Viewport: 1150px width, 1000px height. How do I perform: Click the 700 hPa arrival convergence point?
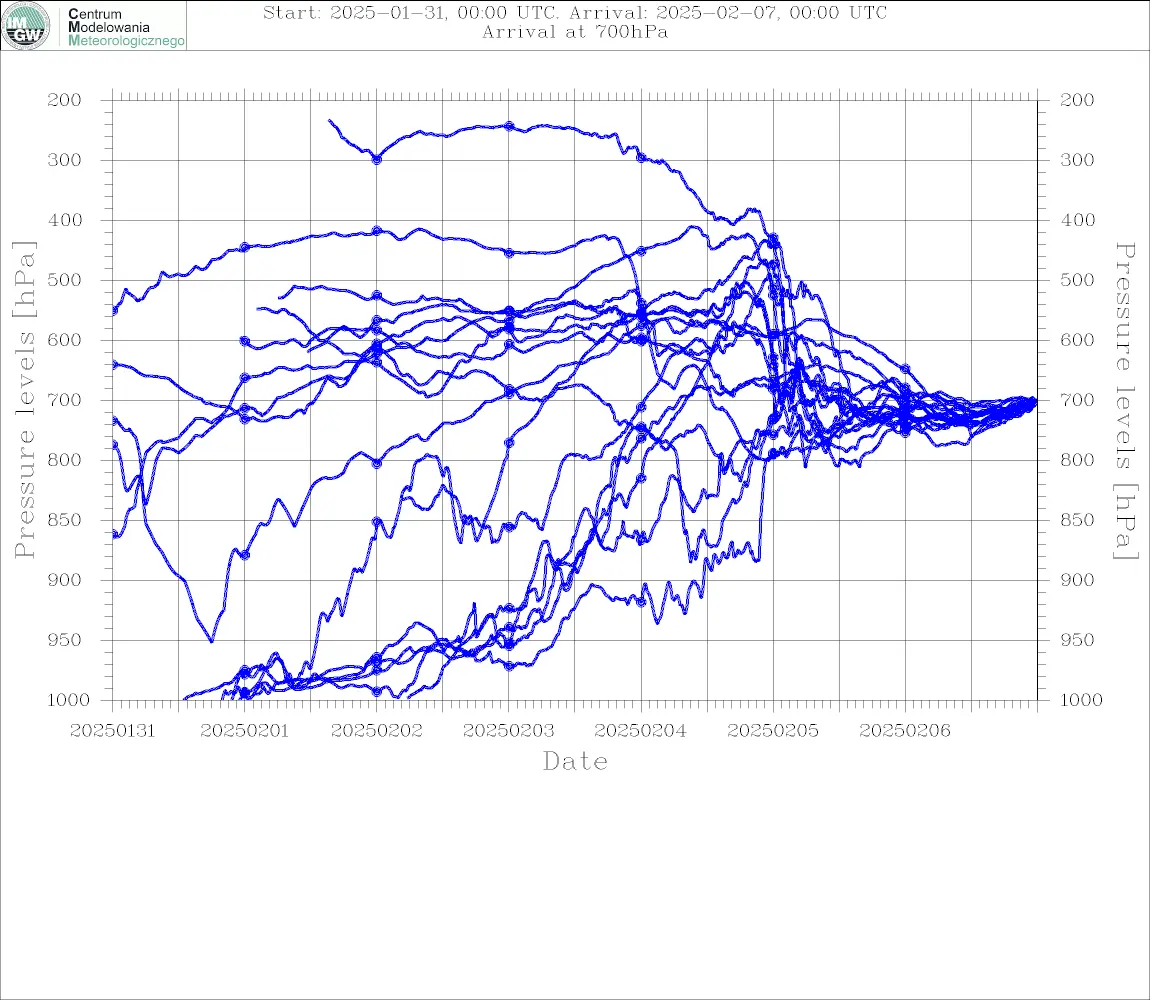(x=1034, y=401)
